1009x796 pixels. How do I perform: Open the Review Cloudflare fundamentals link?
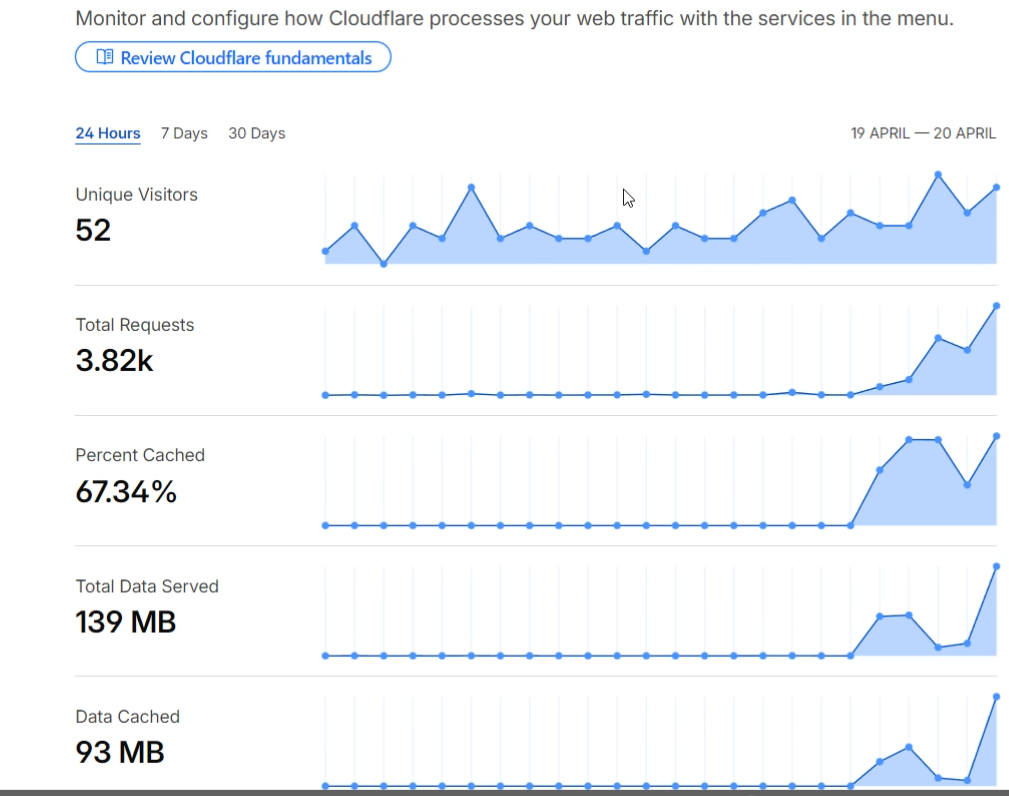(x=233, y=57)
